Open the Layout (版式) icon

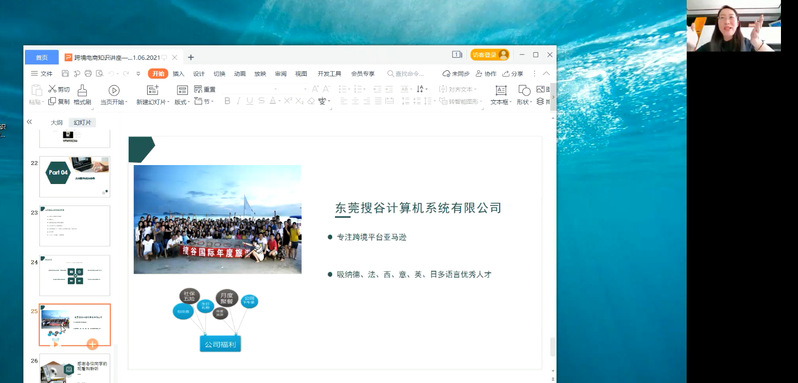coord(182,91)
